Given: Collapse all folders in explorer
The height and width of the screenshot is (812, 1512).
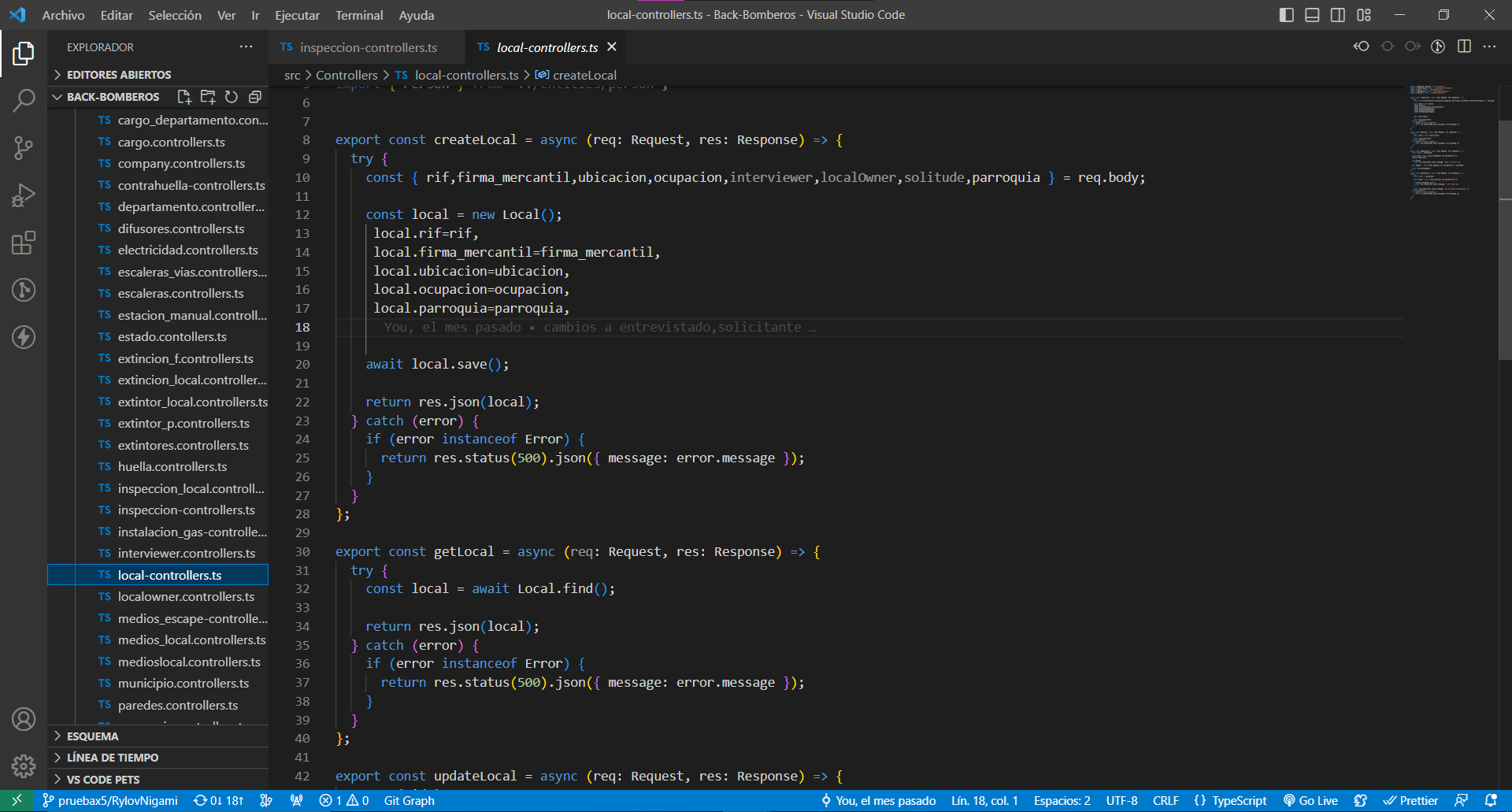Looking at the screenshot, I should tap(255, 97).
